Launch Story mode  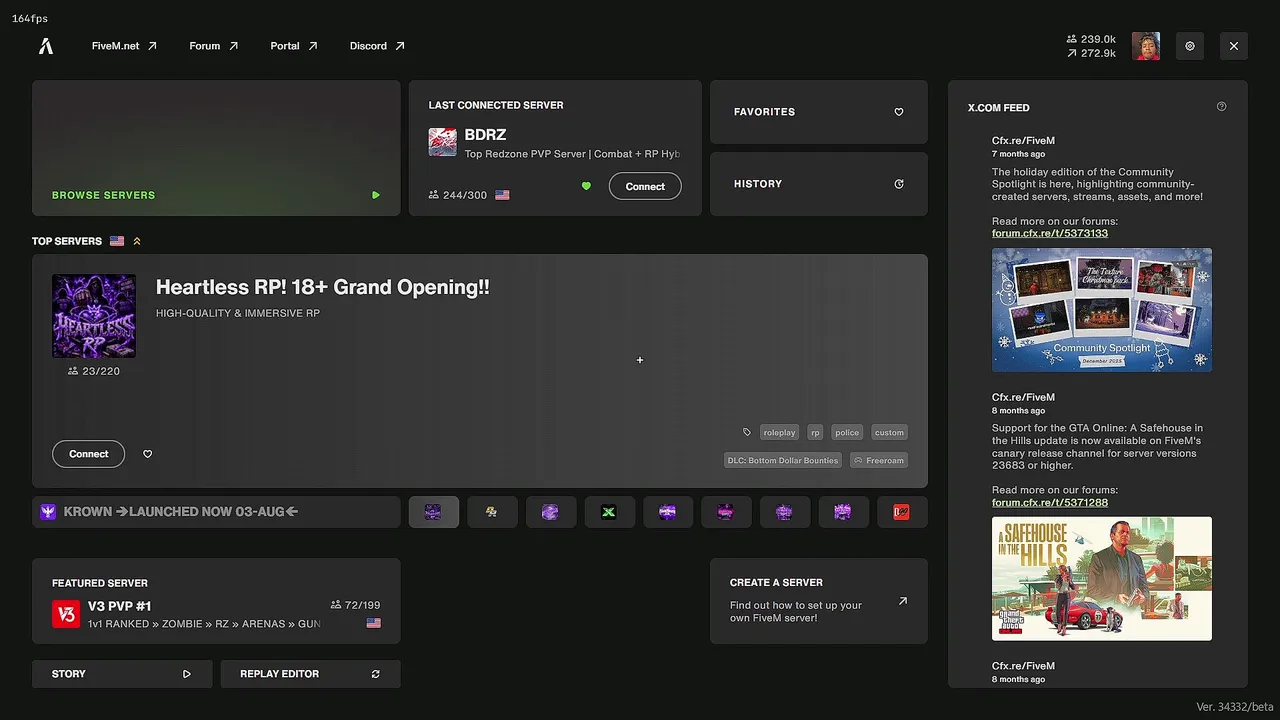[x=122, y=674]
